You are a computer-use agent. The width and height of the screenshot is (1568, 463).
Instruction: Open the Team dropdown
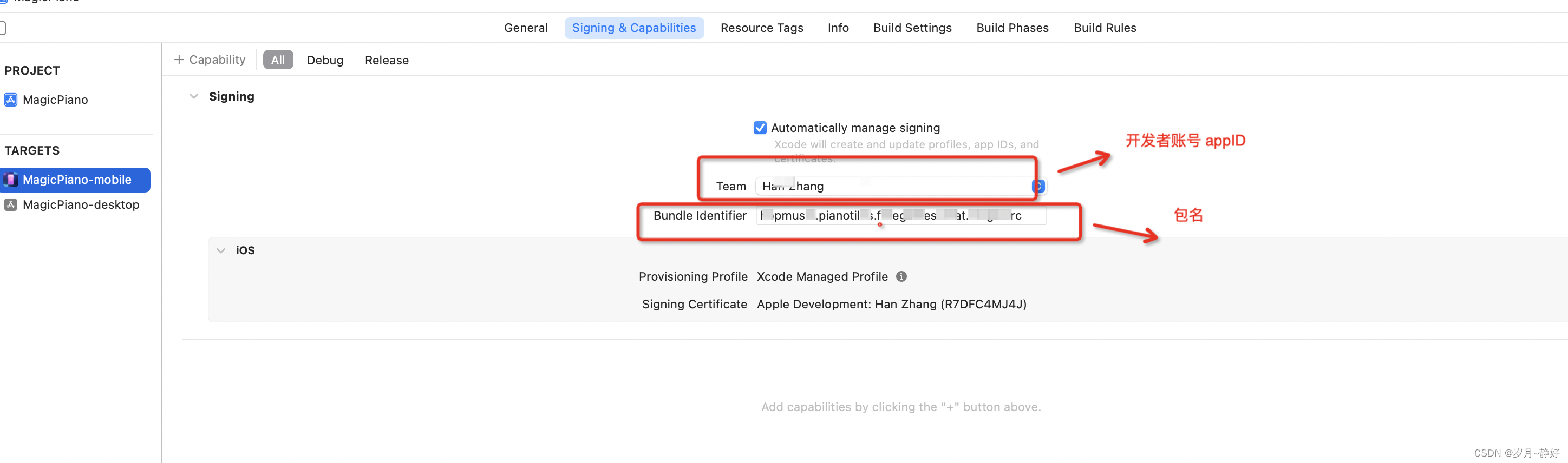tap(900, 186)
